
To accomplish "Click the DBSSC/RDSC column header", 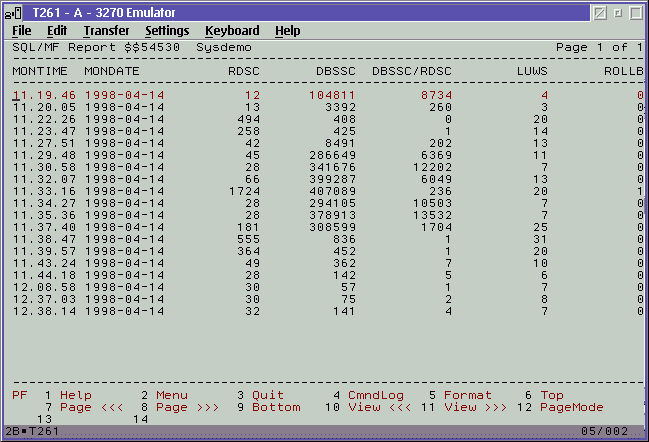I will click(412, 71).
